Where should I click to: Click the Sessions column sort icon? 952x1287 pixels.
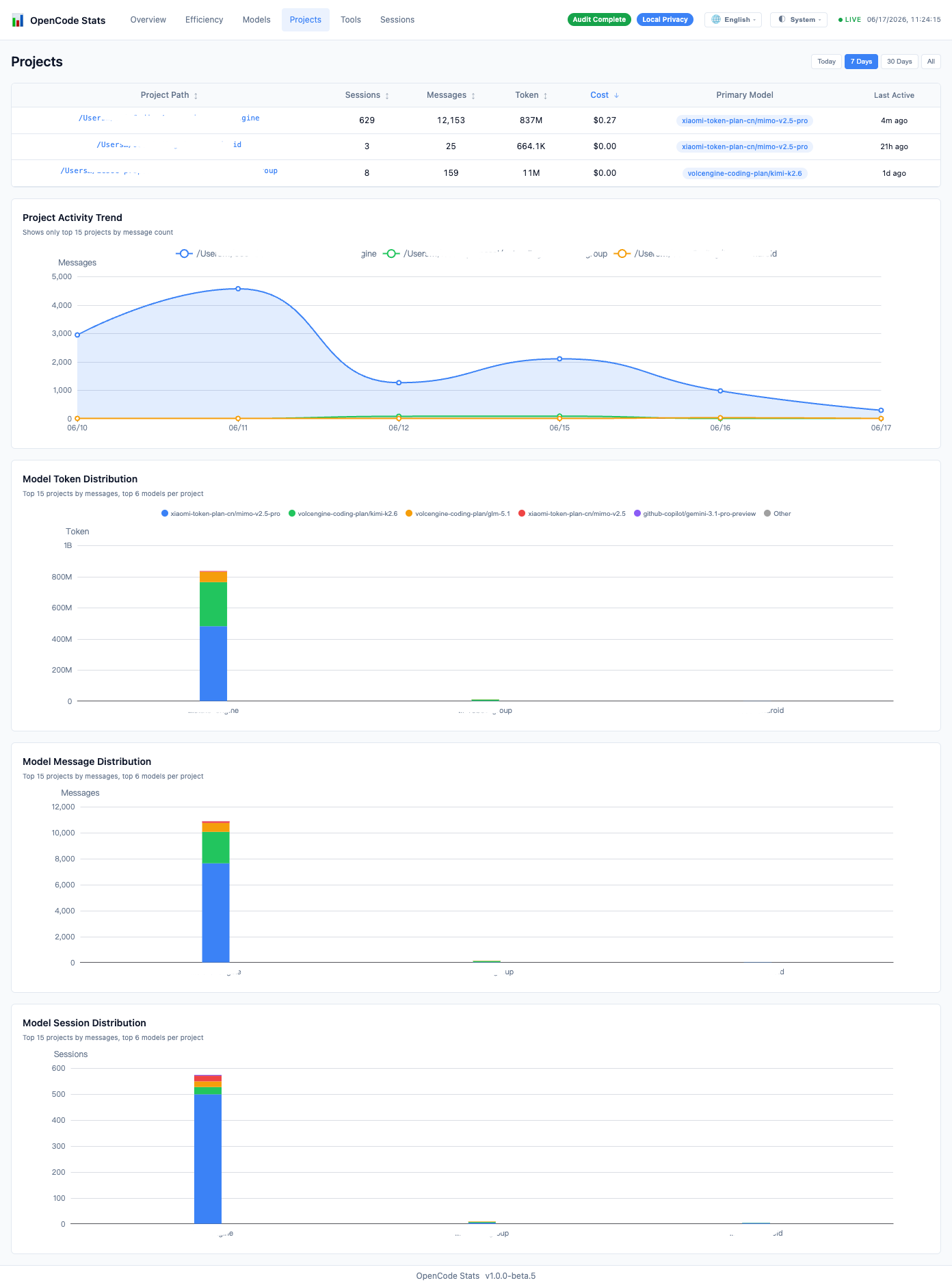tap(387, 96)
